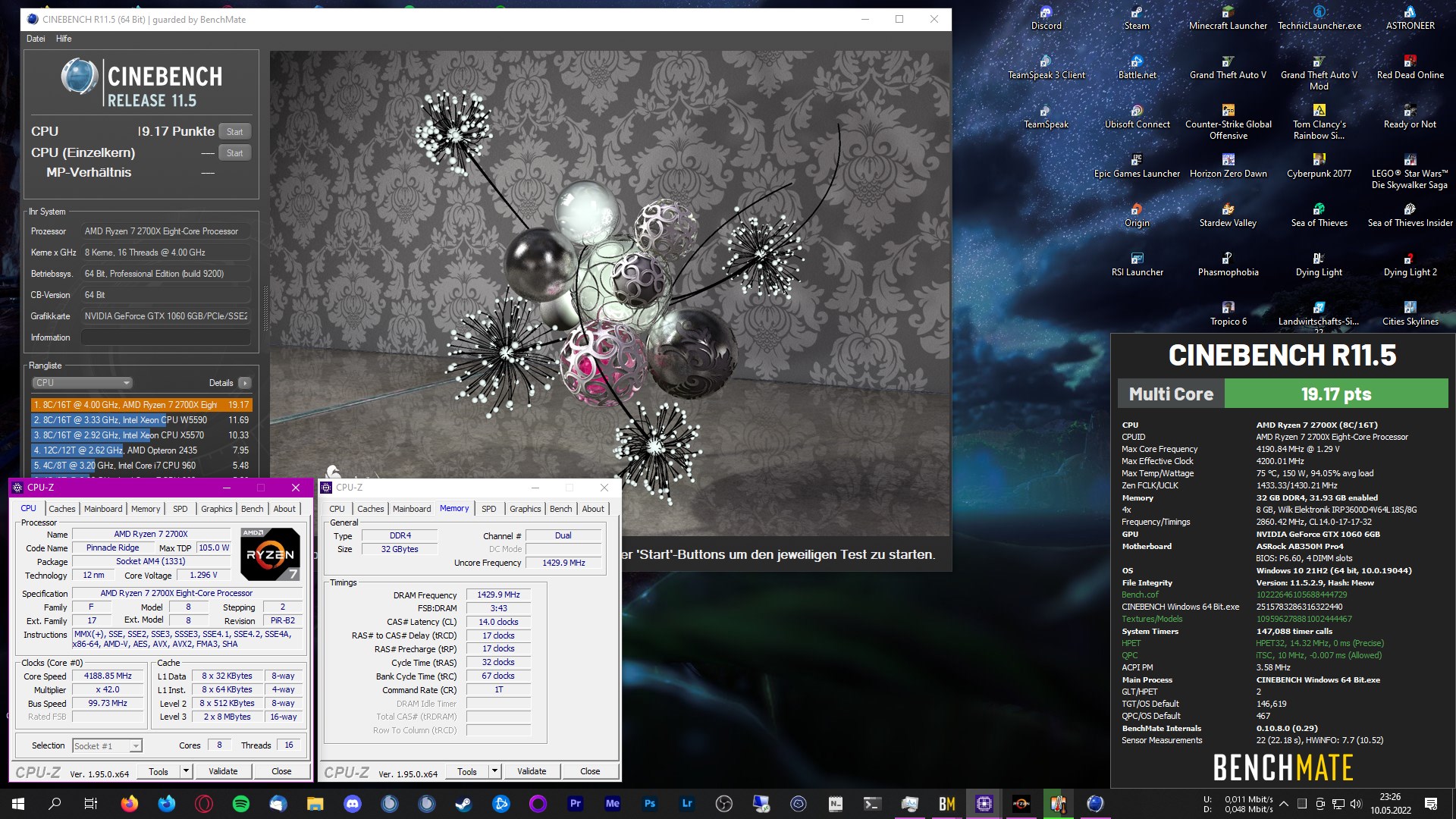Switch to Mainboard tab in left CPU-Z
1456x819 pixels.
tap(103, 509)
